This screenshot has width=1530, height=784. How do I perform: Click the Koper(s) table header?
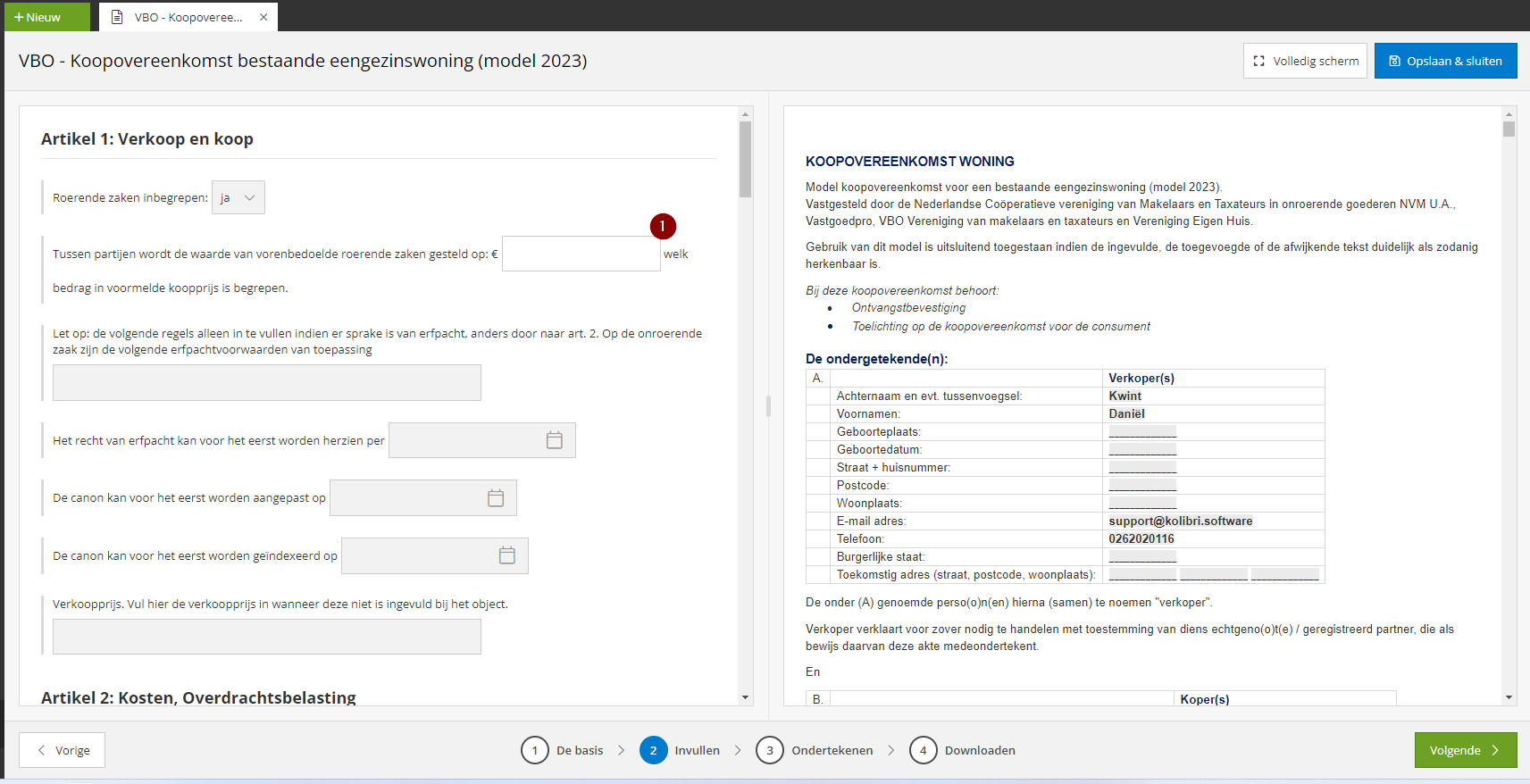[x=1204, y=699]
